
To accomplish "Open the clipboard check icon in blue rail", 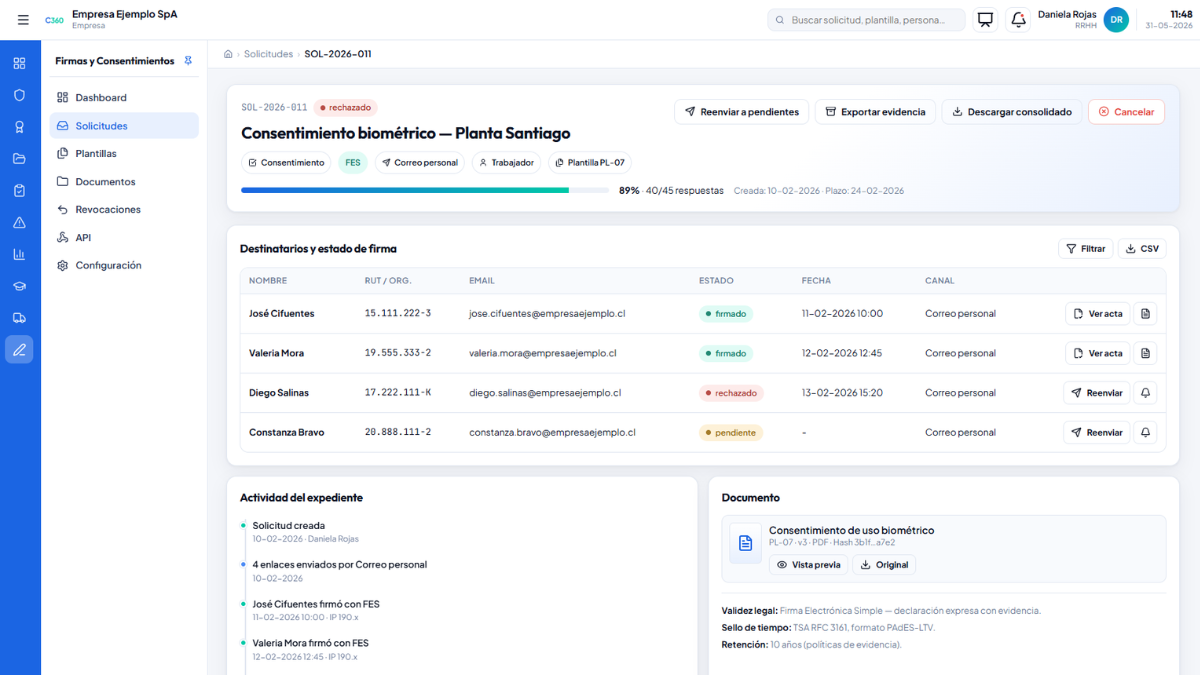I will [x=19, y=190].
